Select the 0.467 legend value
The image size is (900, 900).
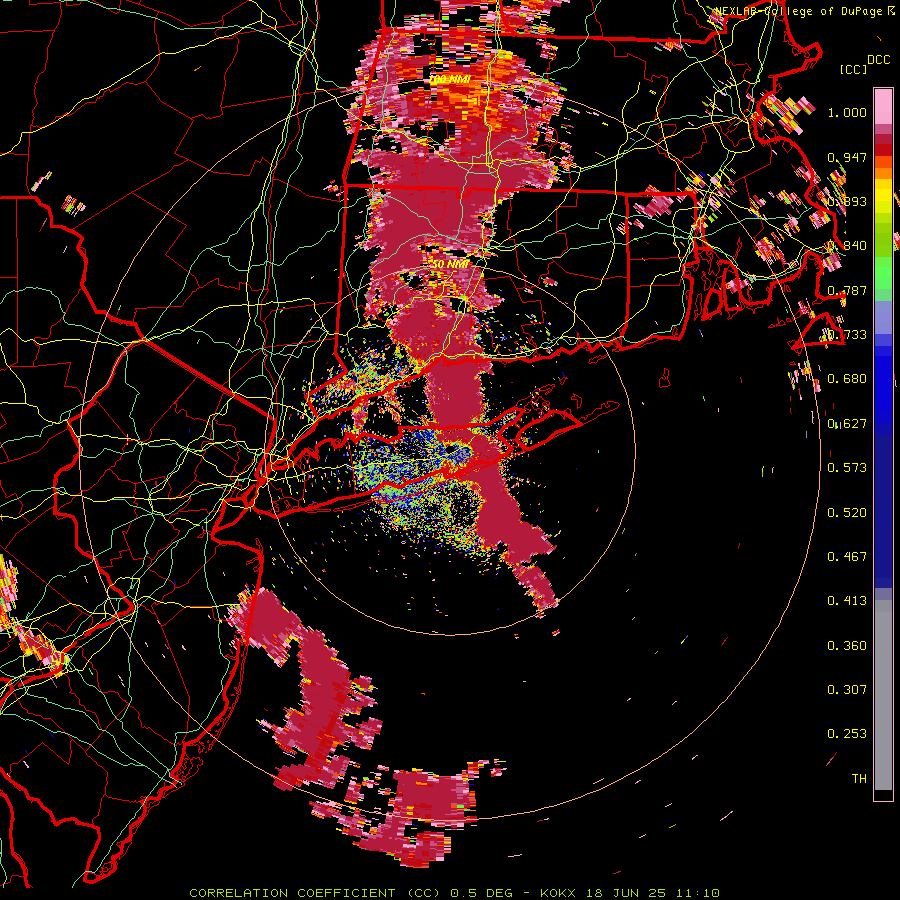(847, 557)
